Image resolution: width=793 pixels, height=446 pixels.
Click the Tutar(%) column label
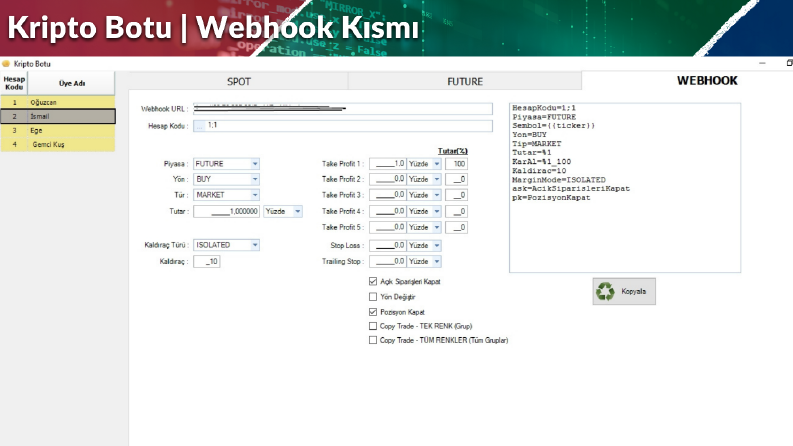[453, 151]
